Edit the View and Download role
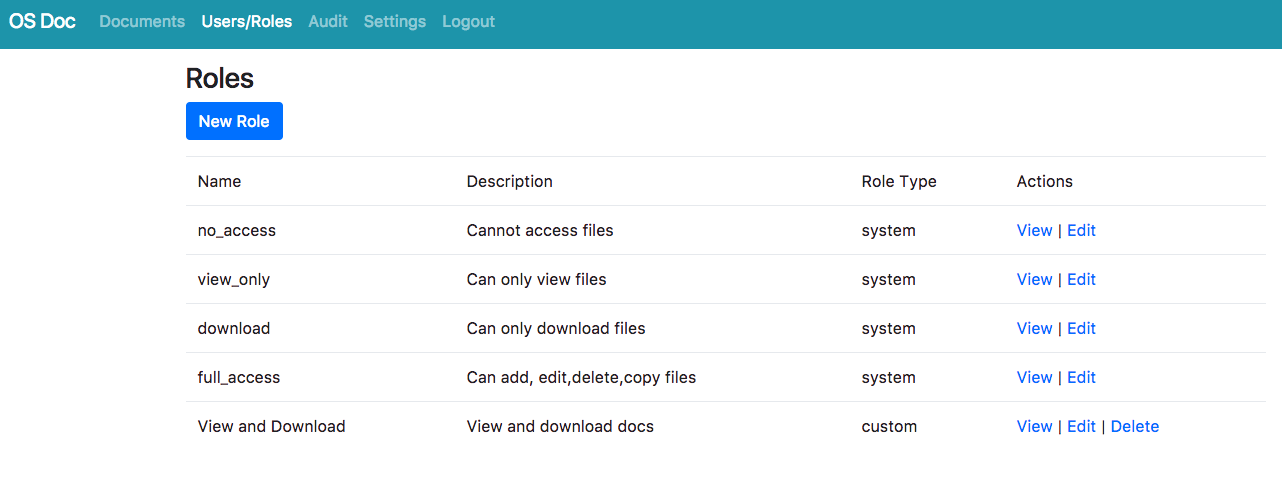The width and height of the screenshot is (1282, 482). click(1081, 426)
